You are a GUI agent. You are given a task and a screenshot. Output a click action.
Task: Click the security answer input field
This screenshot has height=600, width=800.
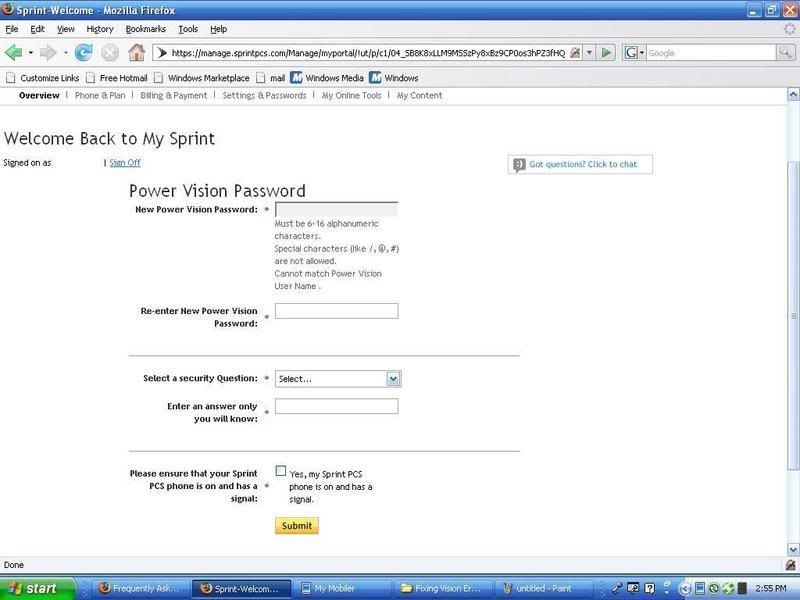[337, 406]
